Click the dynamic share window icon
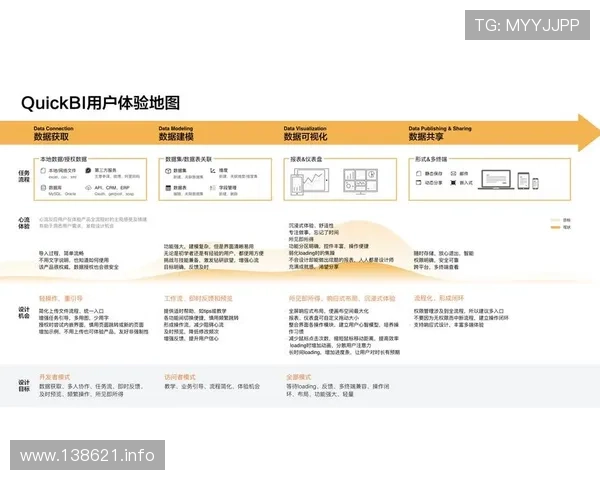This screenshot has width=600, height=480. click(419, 183)
